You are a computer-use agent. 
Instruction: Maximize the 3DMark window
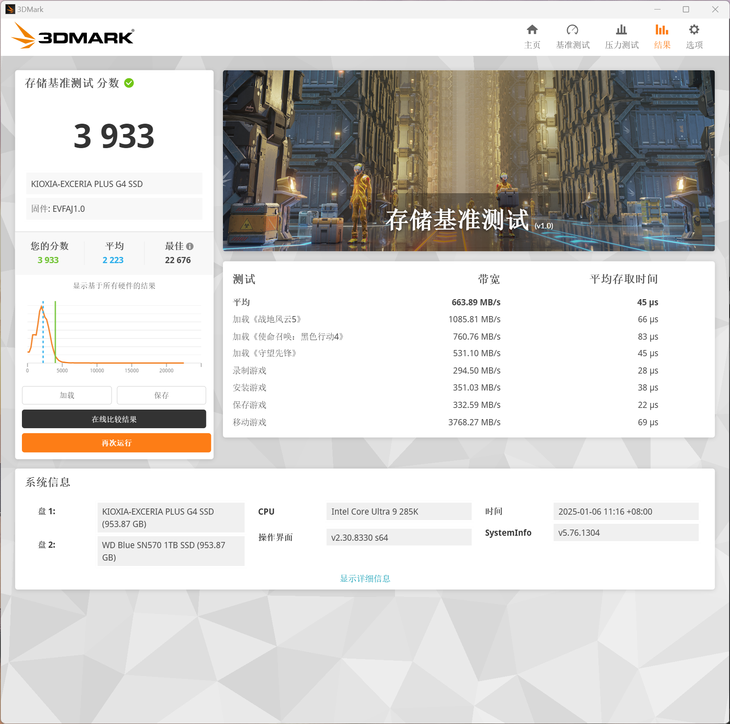tap(686, 9)
